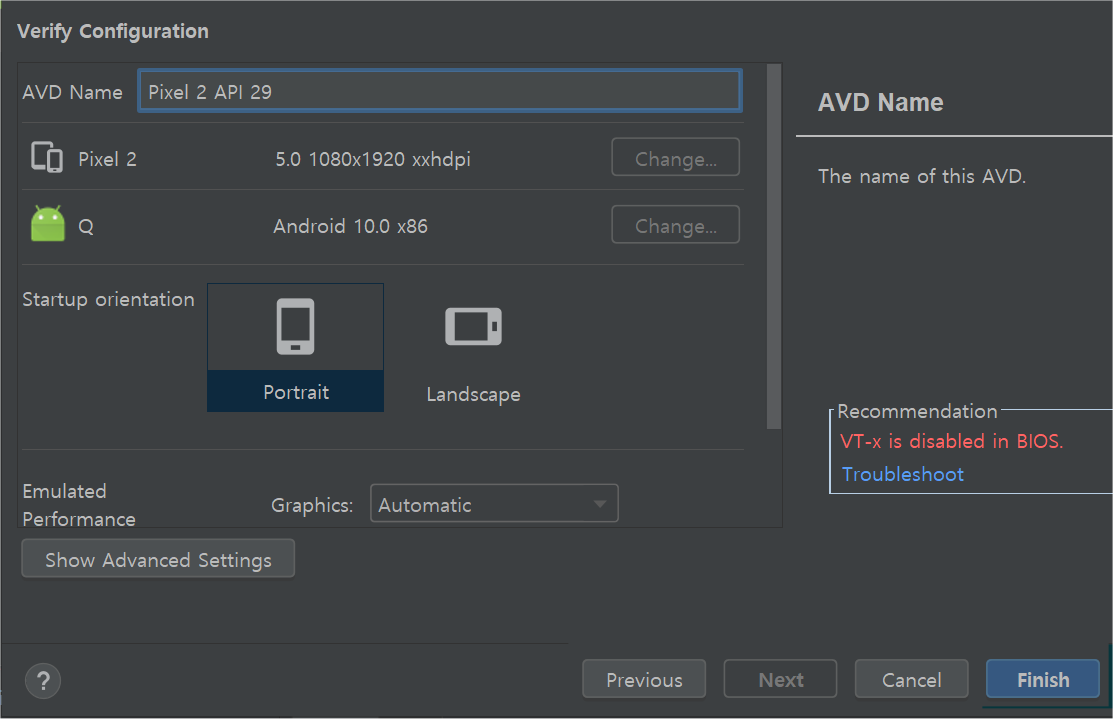Show Advanced Settings

(158, 559)
